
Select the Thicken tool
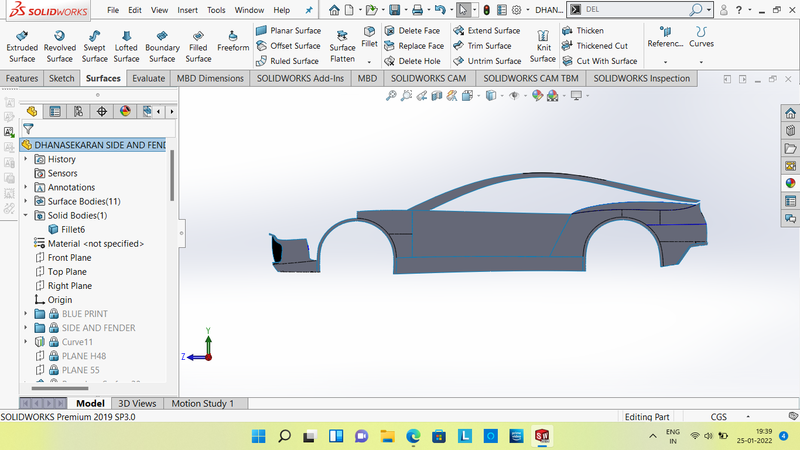(x=582, y=31)
